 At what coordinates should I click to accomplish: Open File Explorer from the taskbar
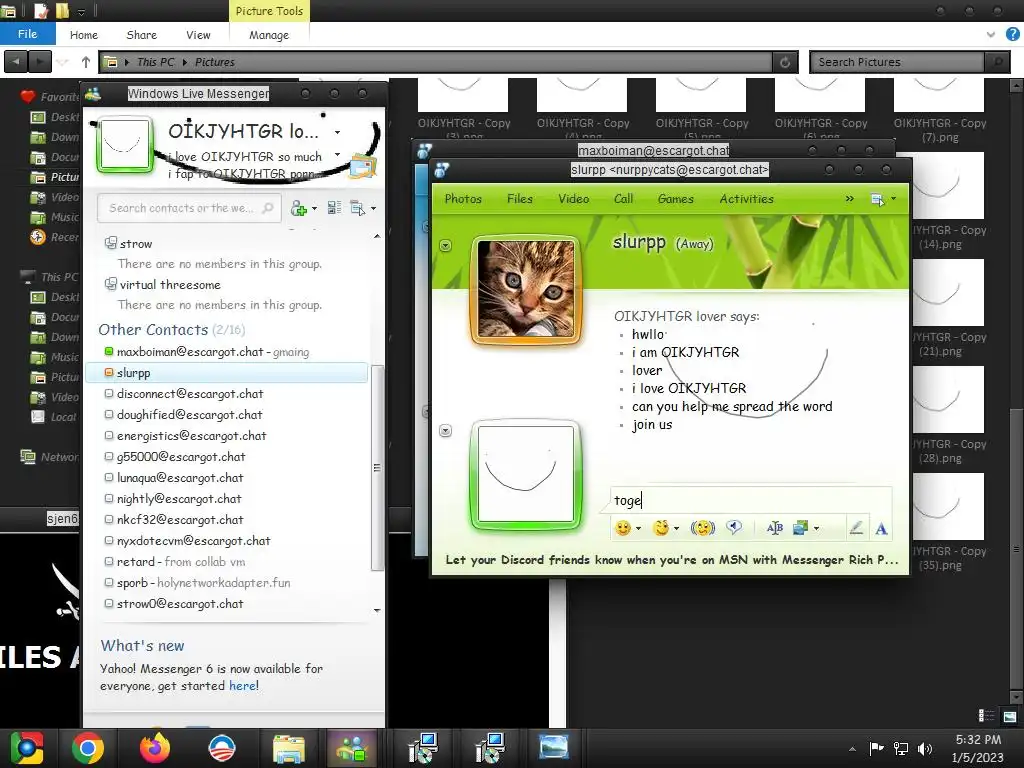coord(288,748)
